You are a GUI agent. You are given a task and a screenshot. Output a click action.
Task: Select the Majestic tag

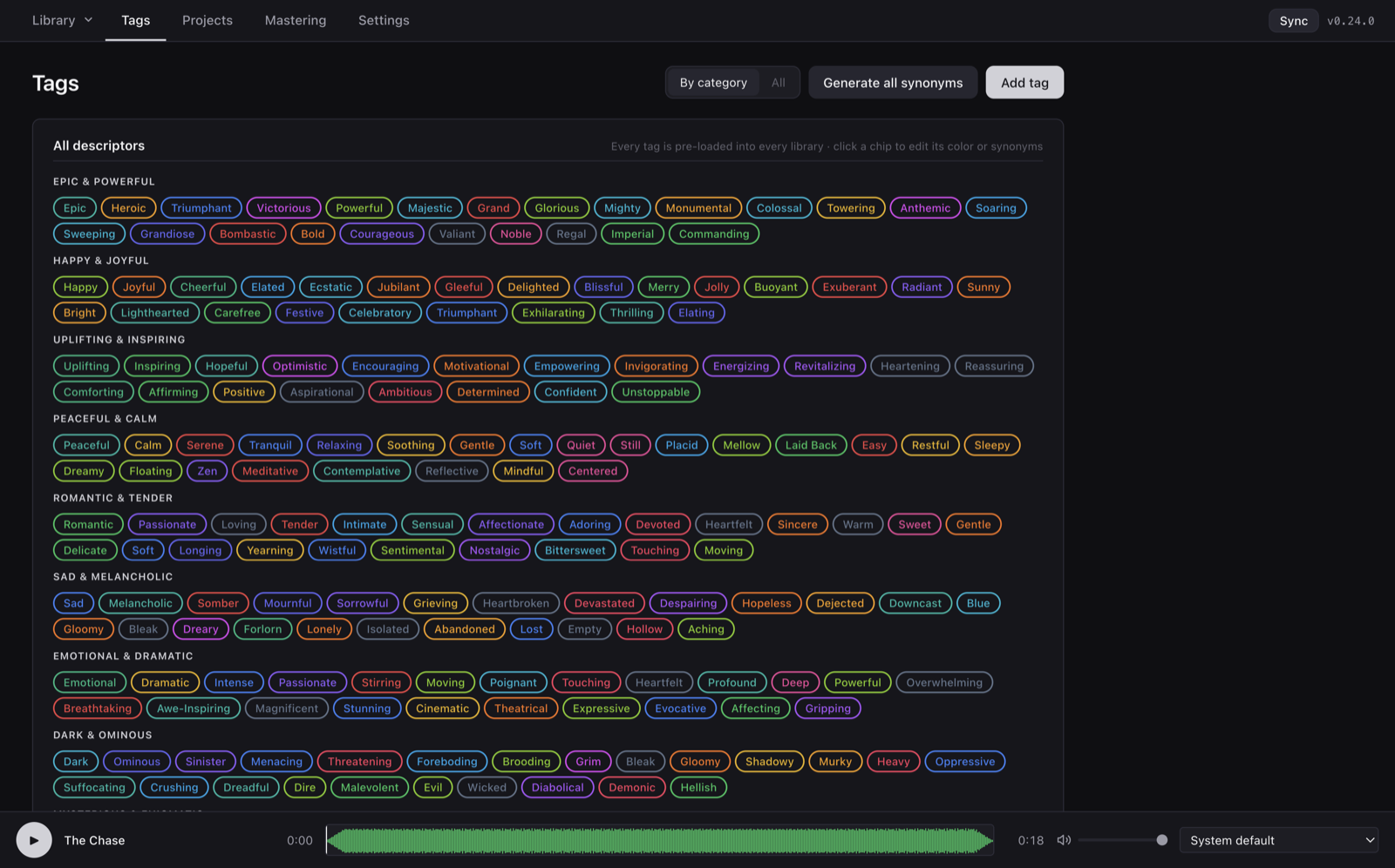click(x=430, y=208)
